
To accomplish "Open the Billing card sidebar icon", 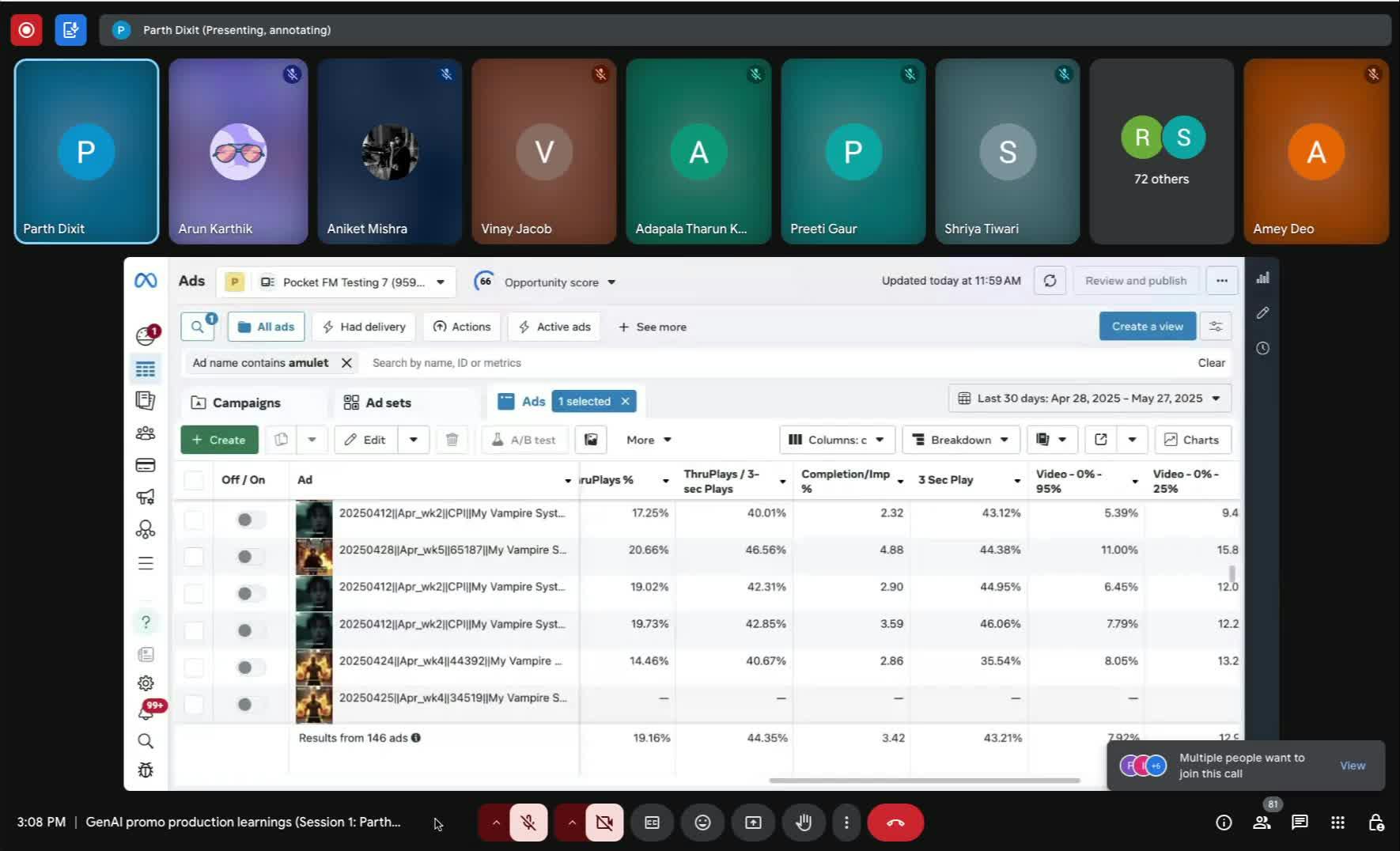I will coord(146,465).
